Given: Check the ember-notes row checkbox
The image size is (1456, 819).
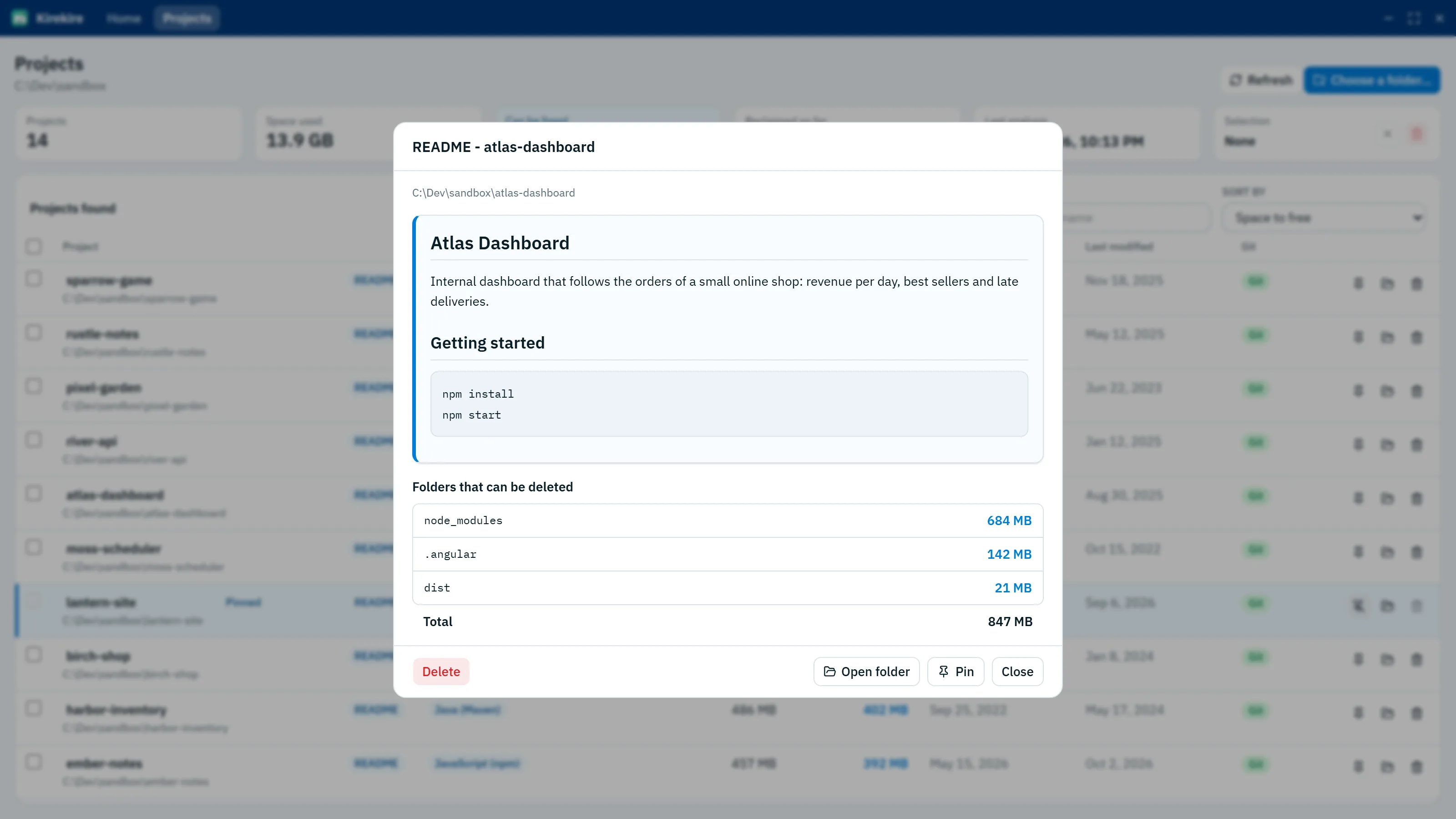Looking at the screenshot, I should click(34, 762).
